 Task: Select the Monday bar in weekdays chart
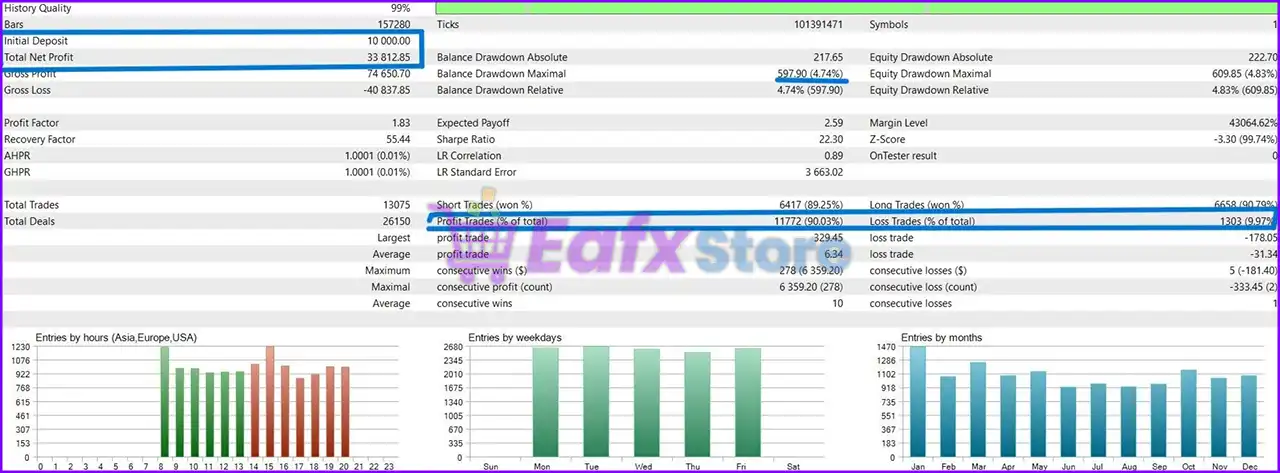tap(545, 402)
